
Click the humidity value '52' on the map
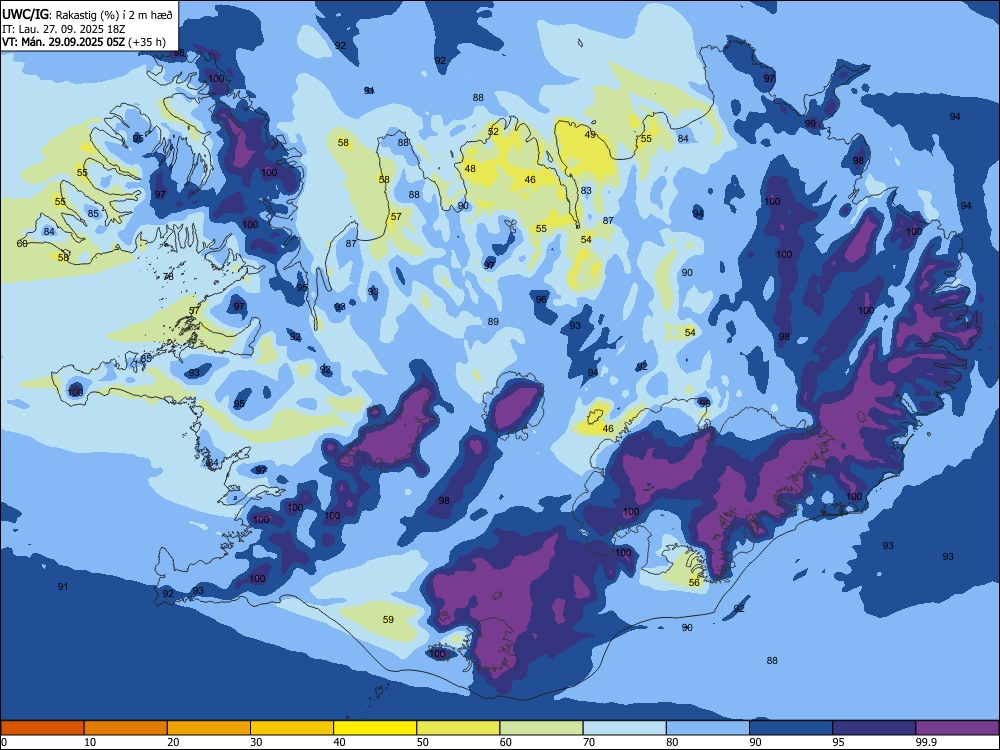coord(493,131)
